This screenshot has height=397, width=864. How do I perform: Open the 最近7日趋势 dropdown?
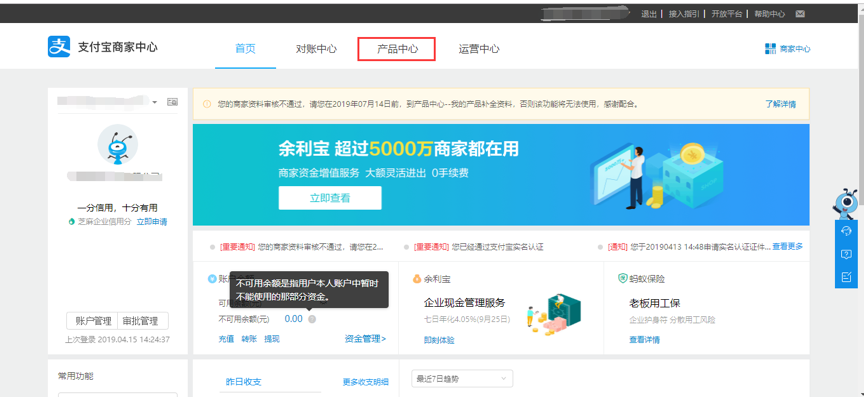(x=462, y=379)
